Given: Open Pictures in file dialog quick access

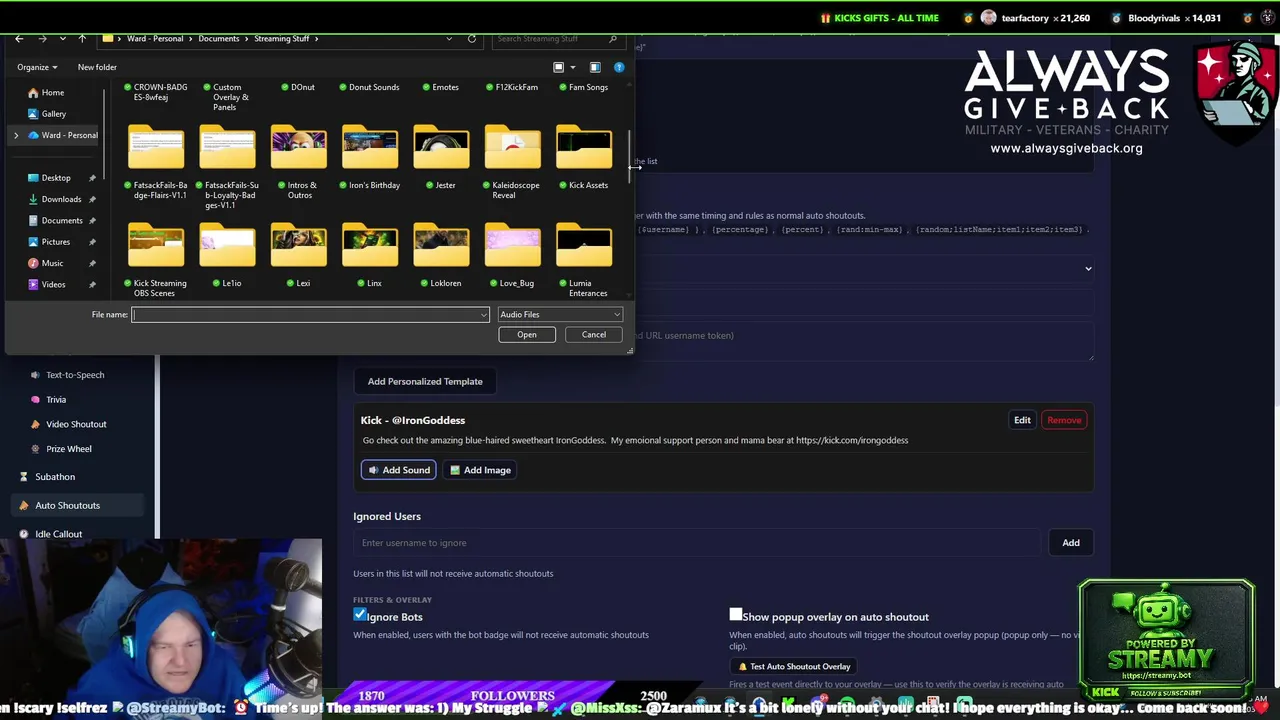Looking at the screenshot, I should [56, 242].
